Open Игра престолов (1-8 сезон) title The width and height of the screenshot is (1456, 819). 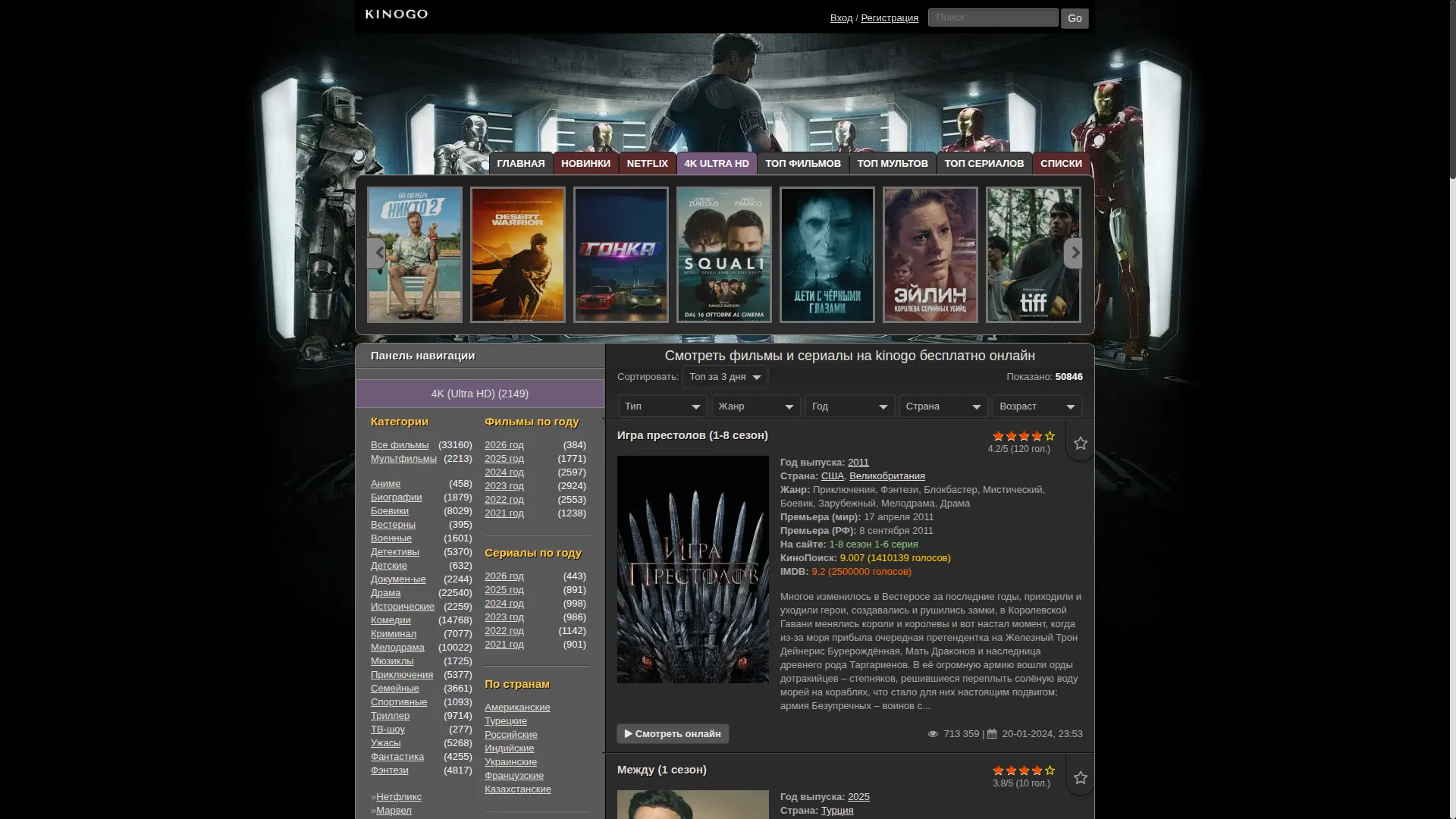(692, 435)
